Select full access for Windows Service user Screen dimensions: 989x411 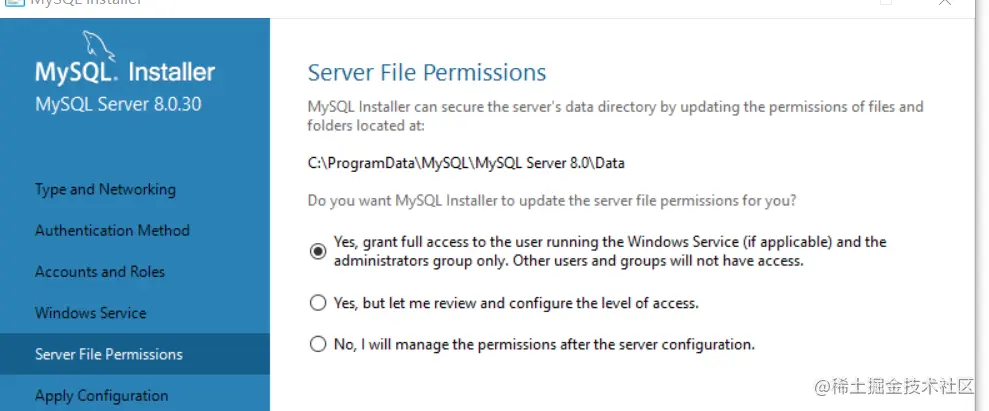(318, 252)
